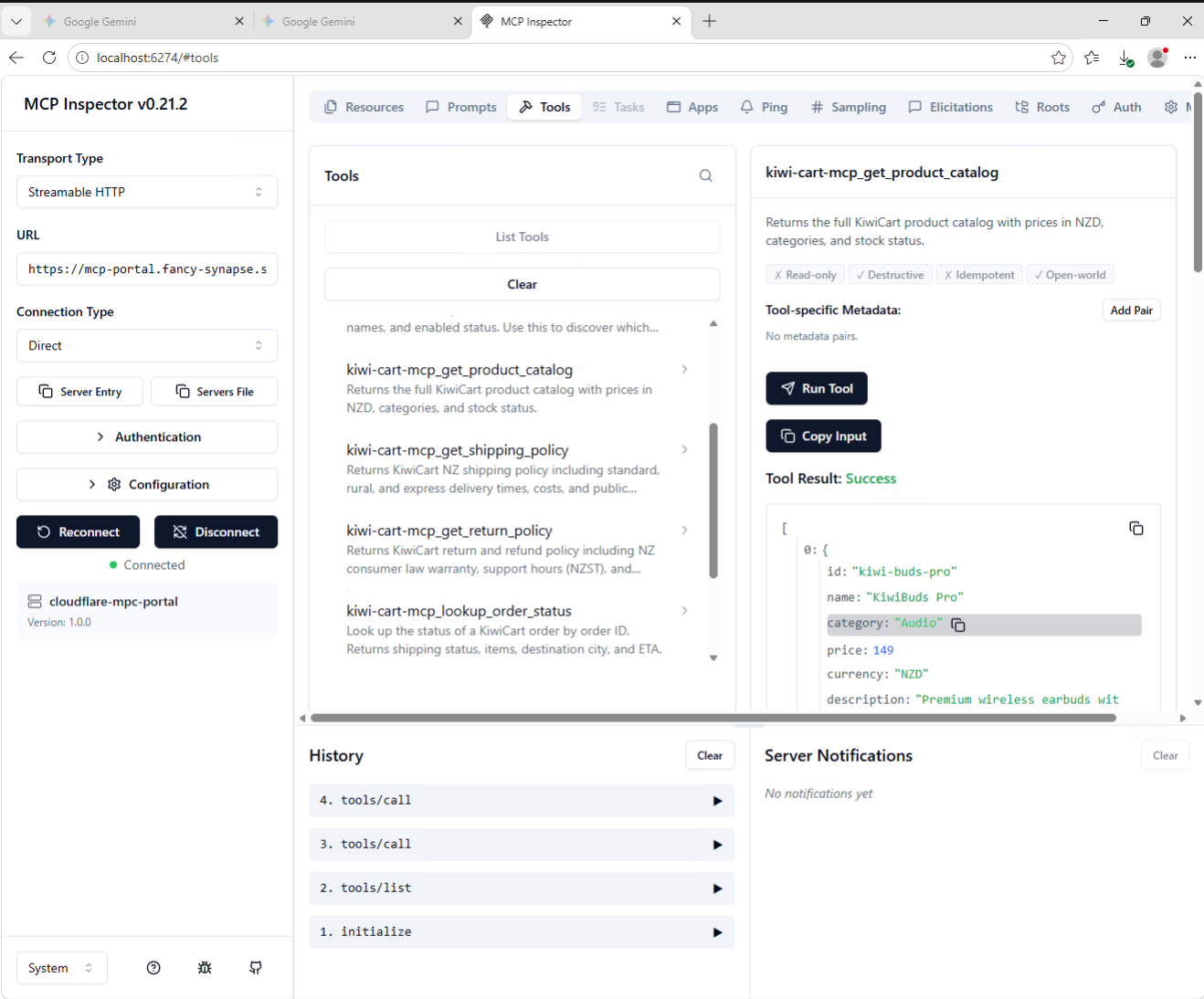Open the Roots tab

coord(1042,107)
